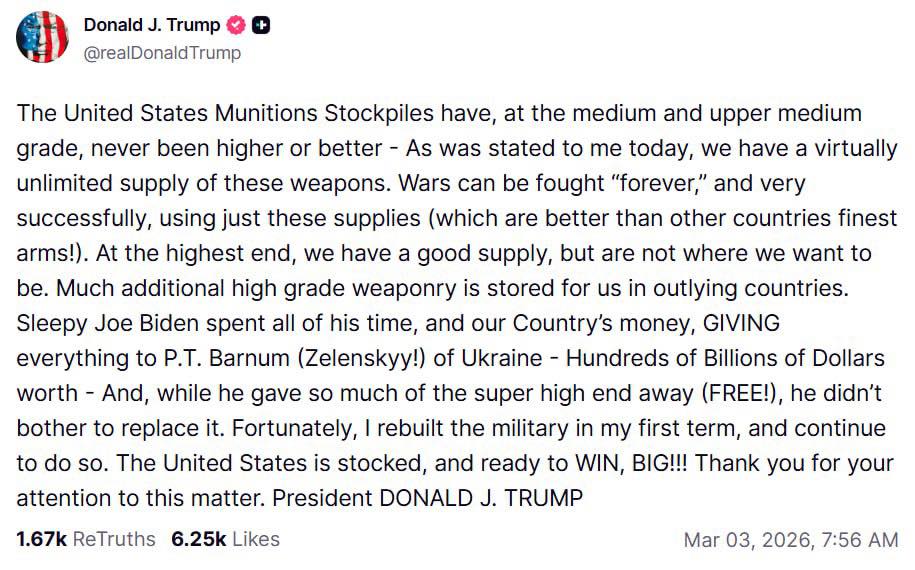The width and height of the screenshot is (915, 570).
Task: Open the @realDonaldTrump handle link
Action: click(x=162, y=53)
